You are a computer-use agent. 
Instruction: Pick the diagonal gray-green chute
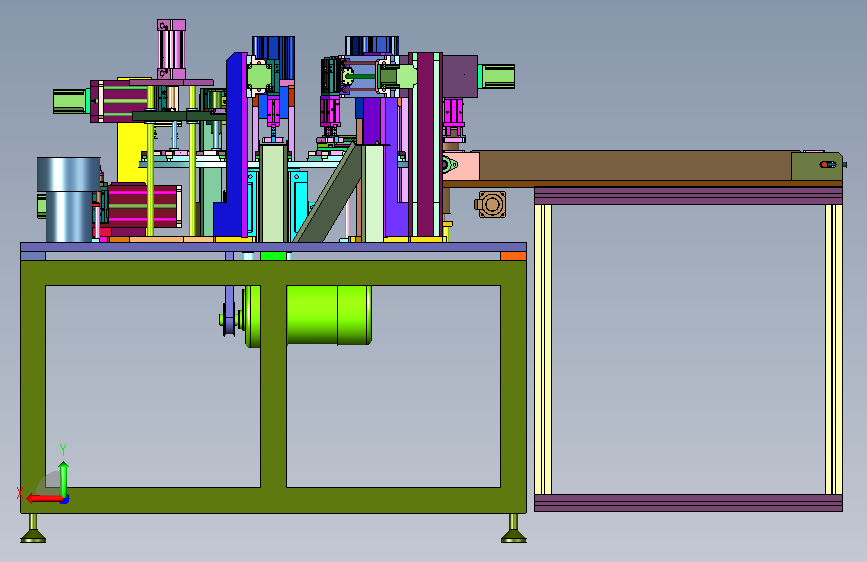pos(329,192)
